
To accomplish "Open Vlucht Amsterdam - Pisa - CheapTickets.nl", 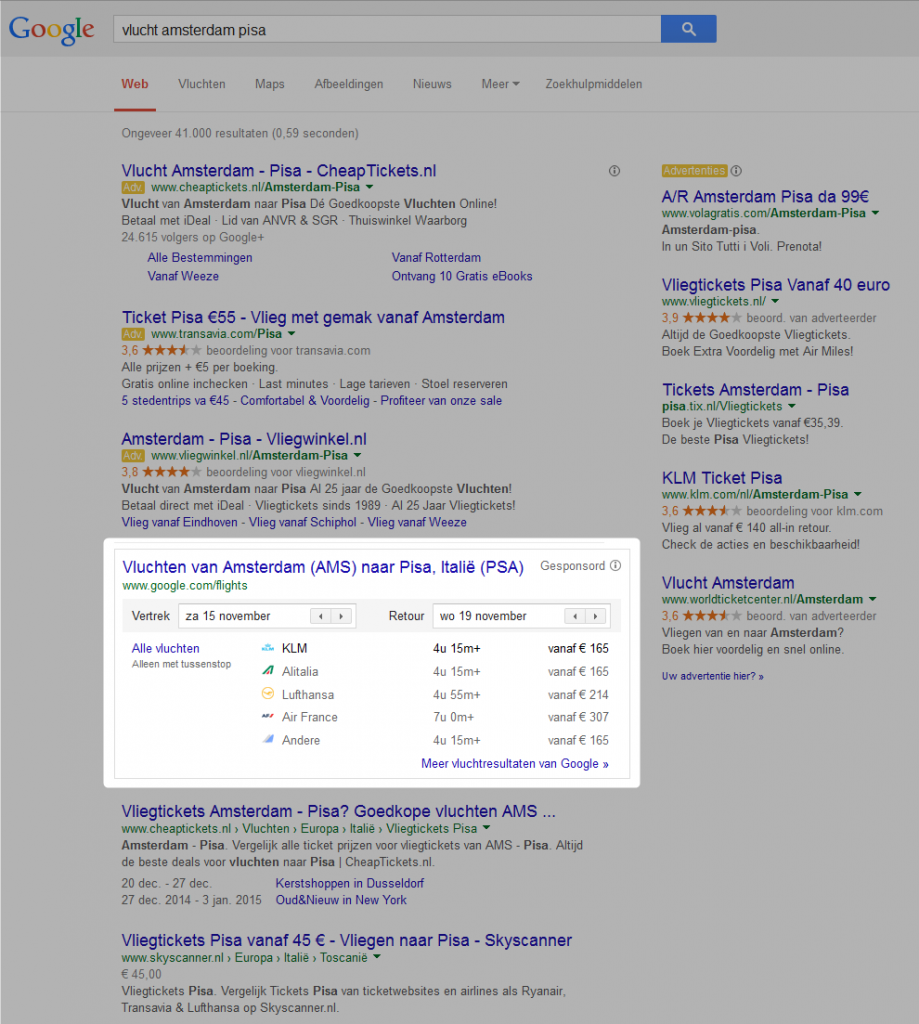I will click(x=278, y=170).
